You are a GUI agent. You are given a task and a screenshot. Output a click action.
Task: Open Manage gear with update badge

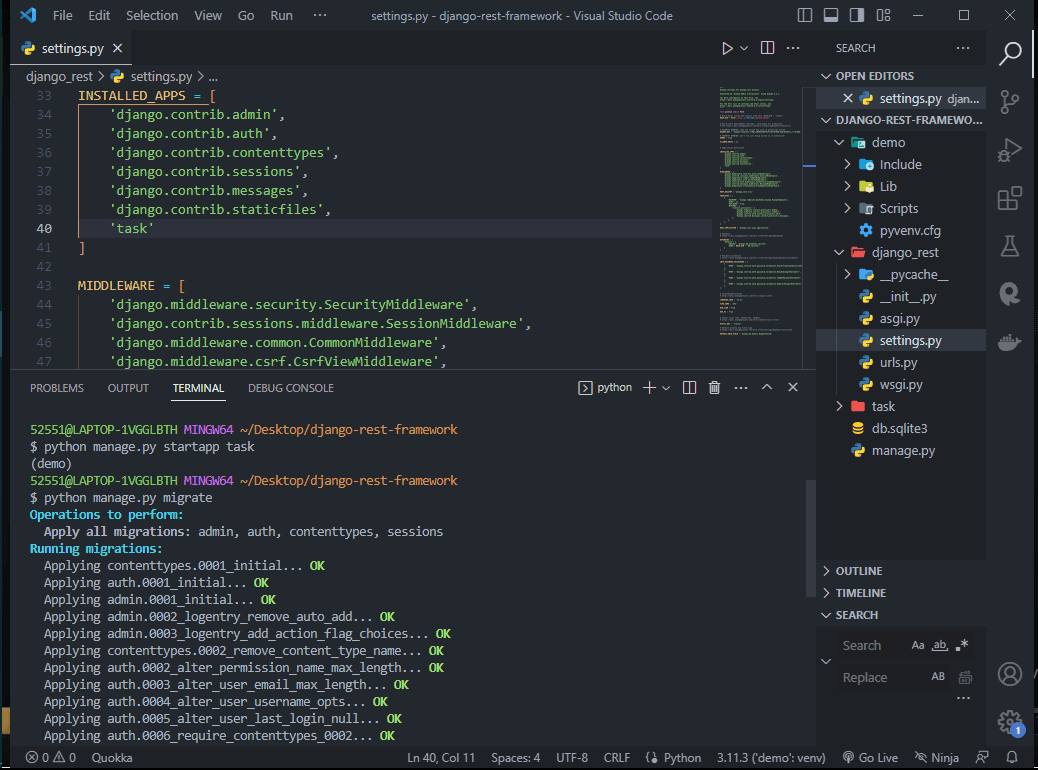pyautogui.click(x=1010, y=722)
